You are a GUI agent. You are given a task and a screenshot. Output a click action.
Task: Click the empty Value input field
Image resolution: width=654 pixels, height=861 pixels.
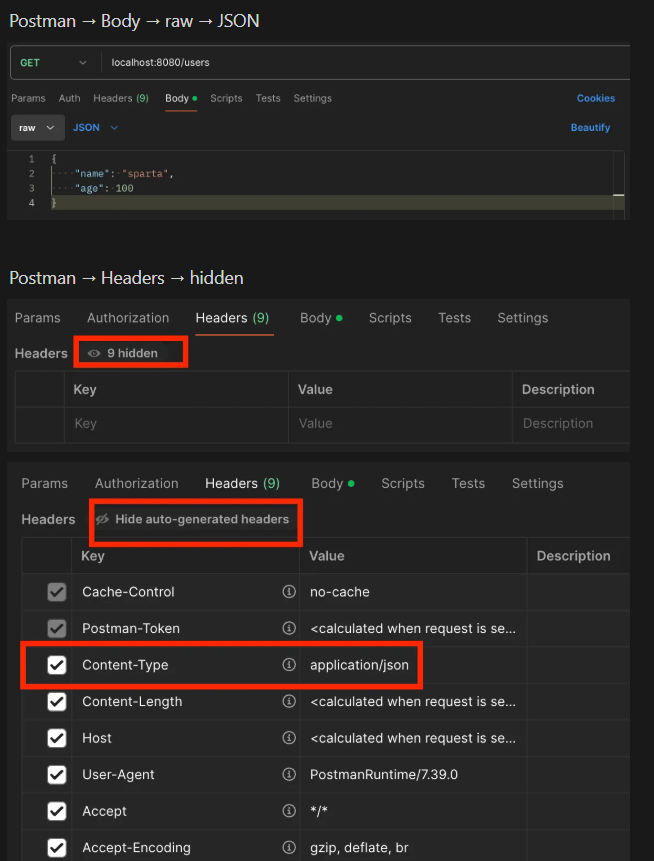tap(400, 423)
